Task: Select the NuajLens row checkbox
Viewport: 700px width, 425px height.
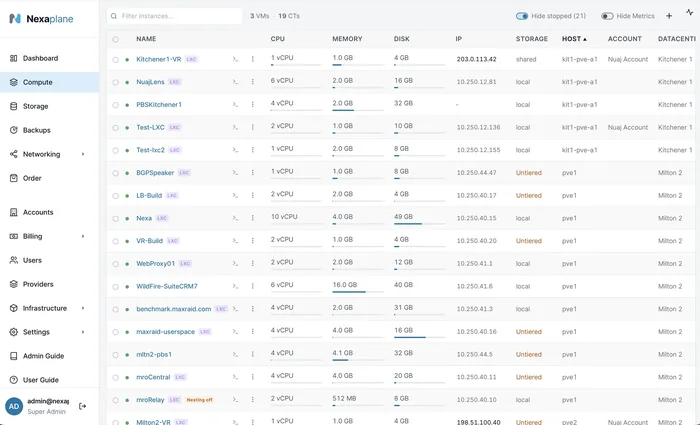Action: pyautogui.click(x=116, y=82)
